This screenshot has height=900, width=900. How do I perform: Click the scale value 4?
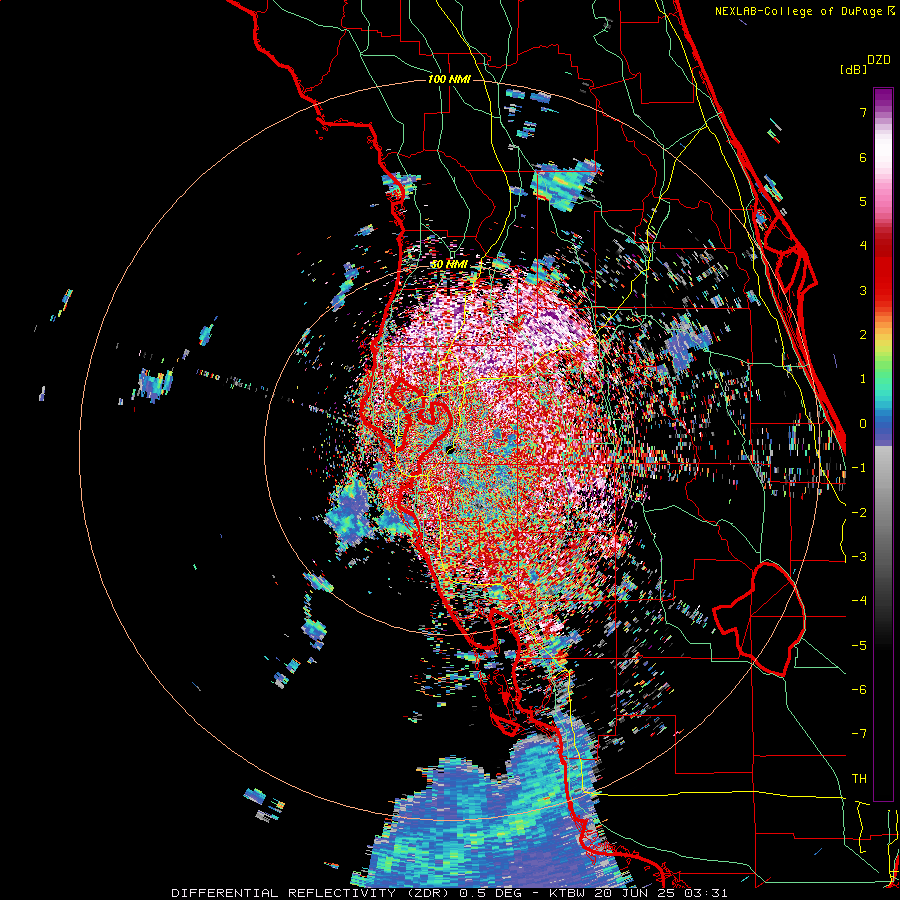tap(863, 246)
